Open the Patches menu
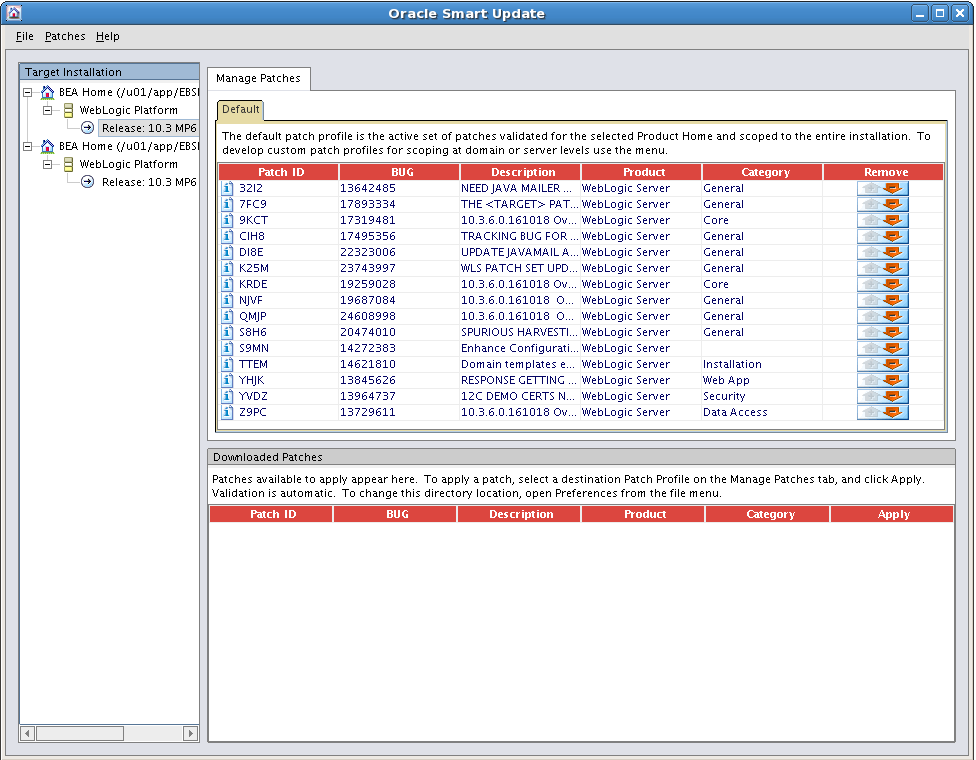The height and width of the screenshot is (760, 976). coord(65,36)
